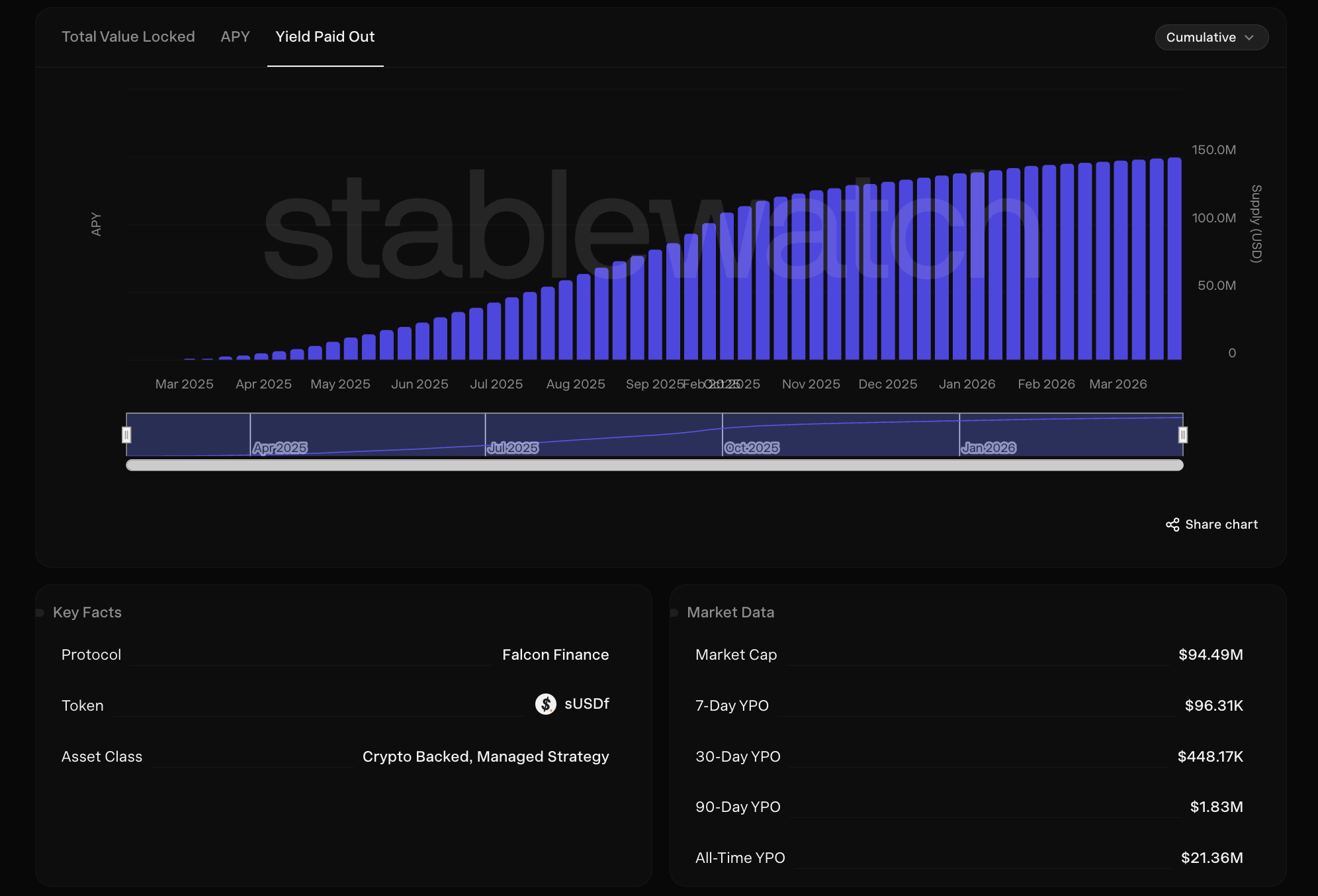Image resolution: width=1318 pixels, height=896 pixels.
Task: Click the Apr 2025 marker in range selector
Action: click(x=280, y=448)
